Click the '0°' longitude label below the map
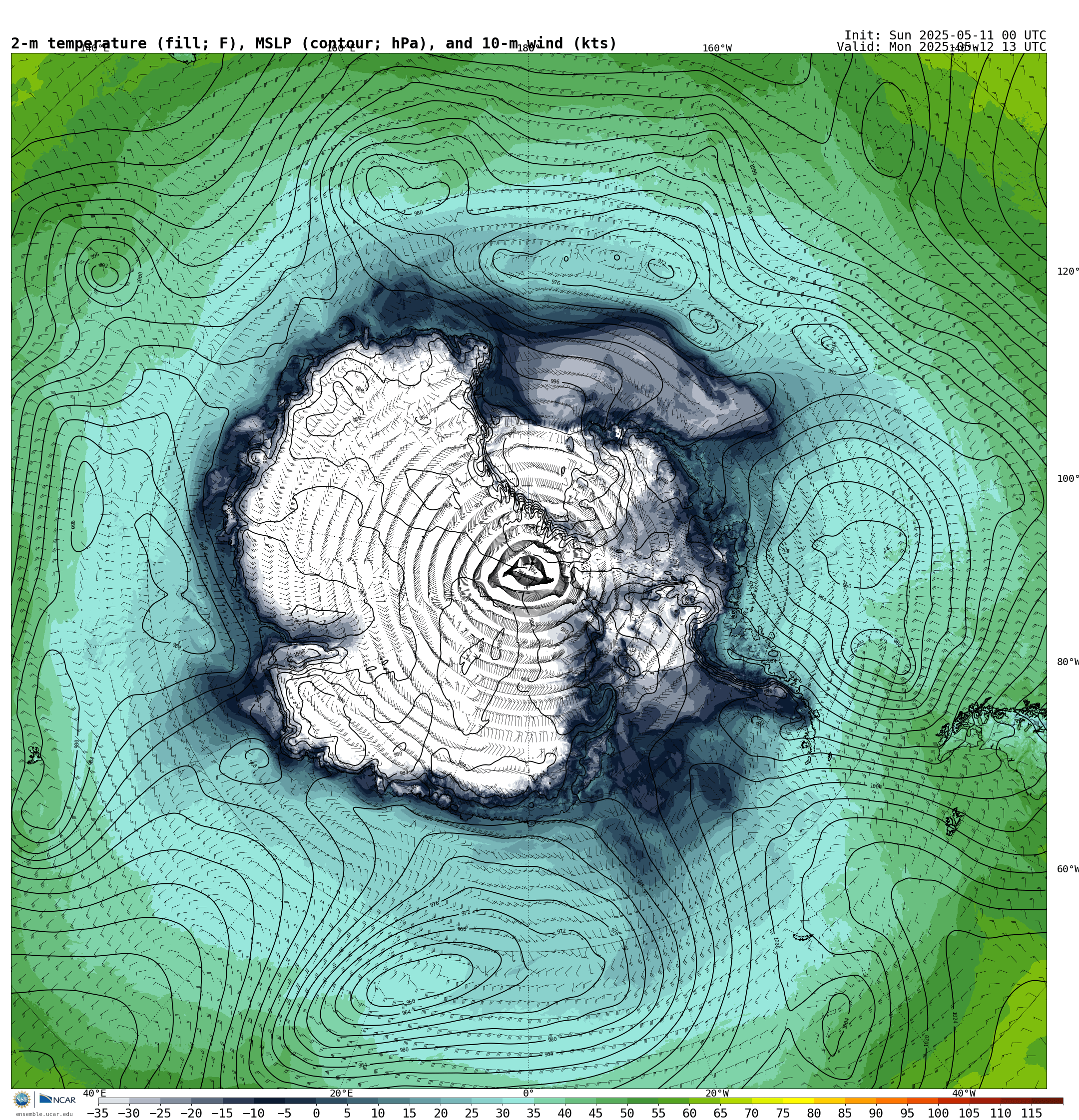 [x=529, y=1093]
